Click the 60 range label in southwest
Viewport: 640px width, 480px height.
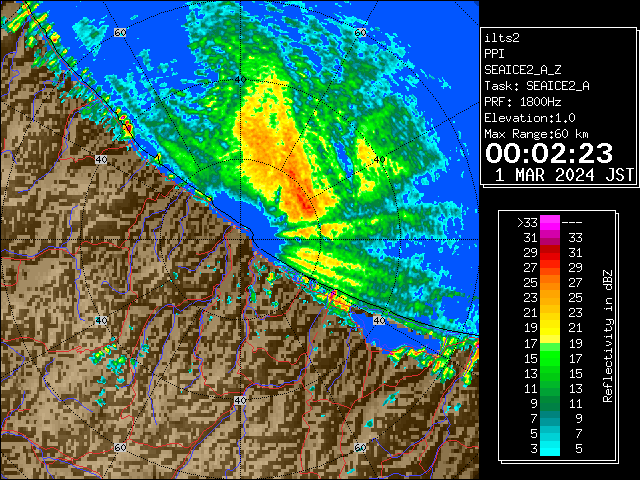click(120, 447)
